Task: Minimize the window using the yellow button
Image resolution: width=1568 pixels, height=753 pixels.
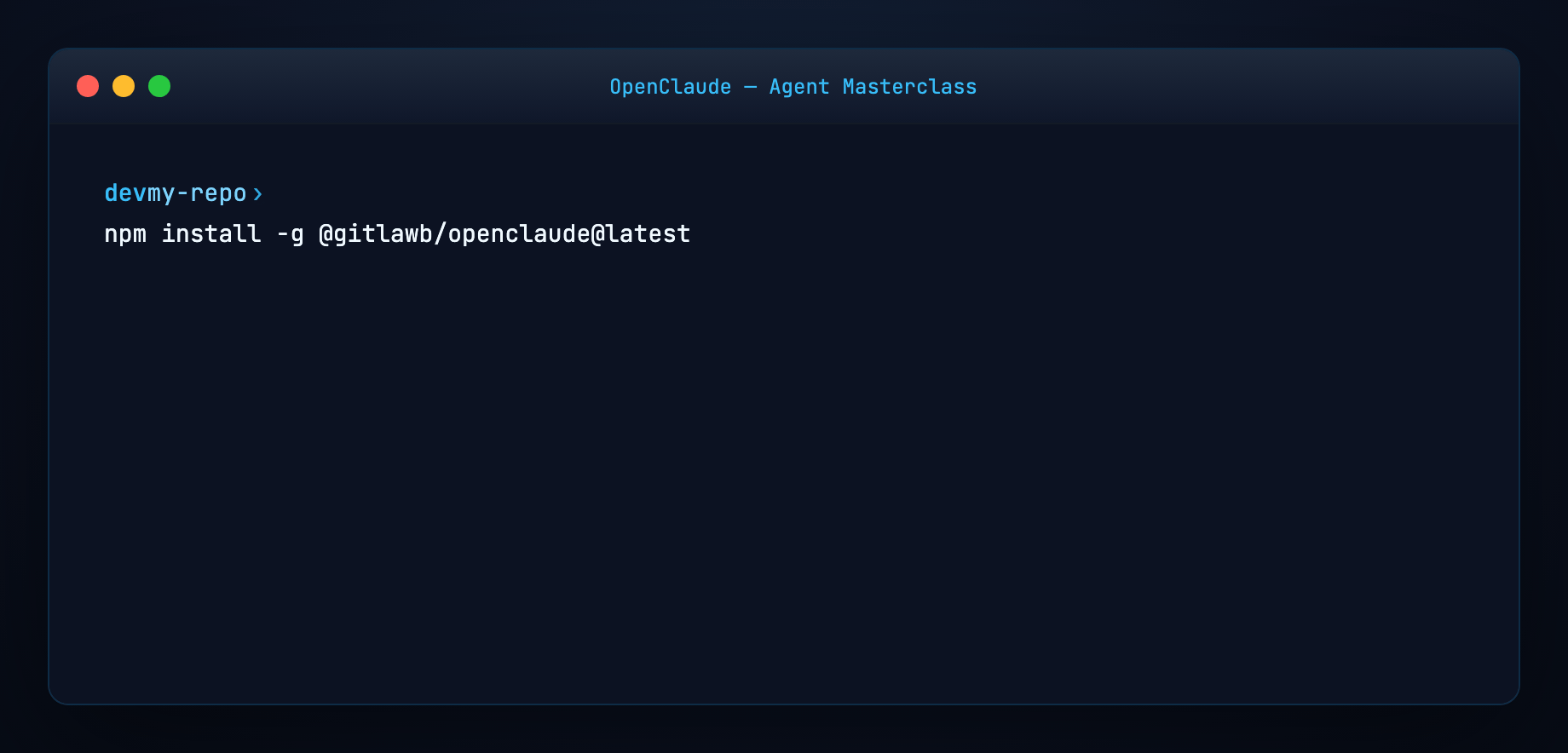Action: pos(124,86)
